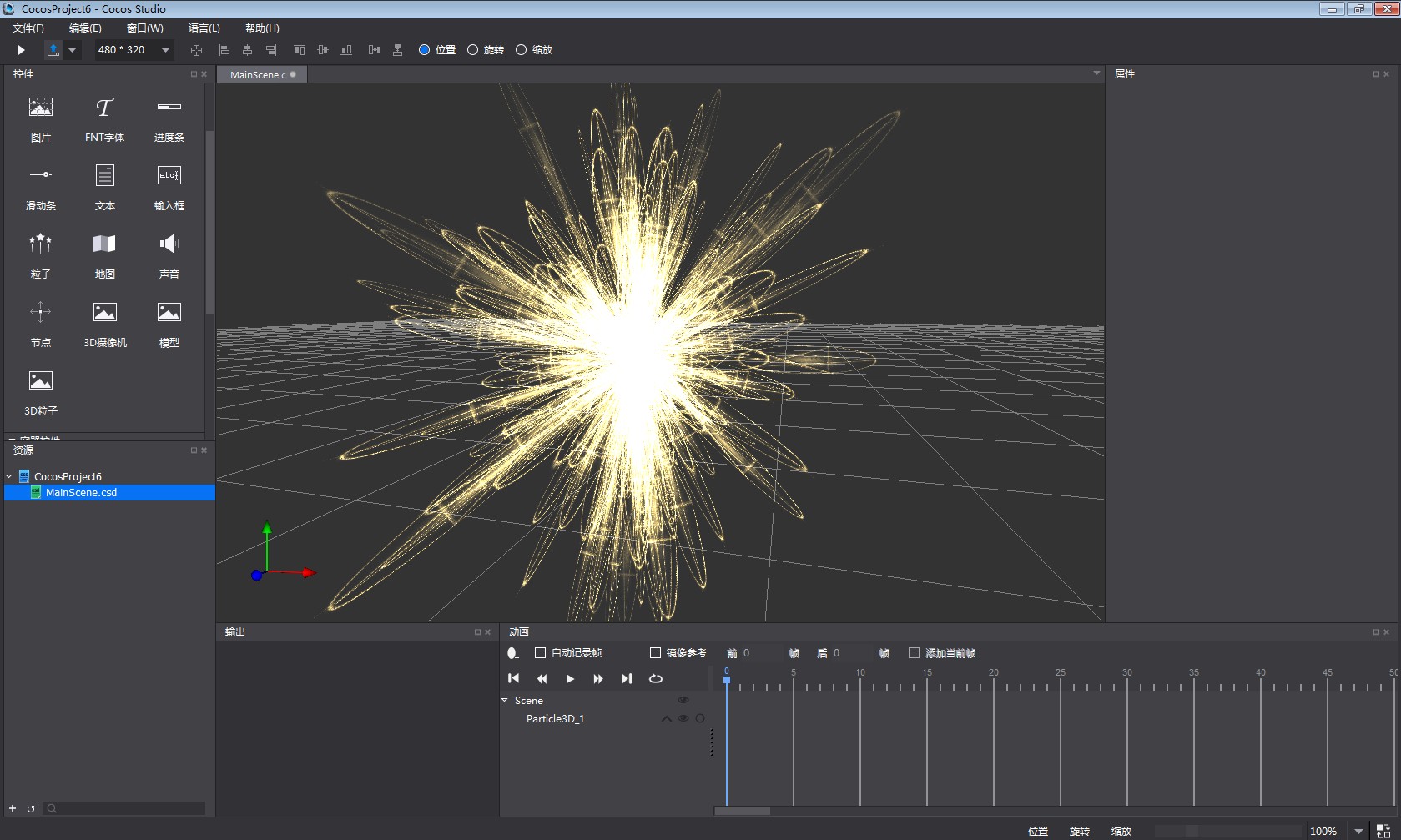Click the move/pan canvas toolbar icon
Viewport: 1401px width, 840px height.
coord(197,50)
